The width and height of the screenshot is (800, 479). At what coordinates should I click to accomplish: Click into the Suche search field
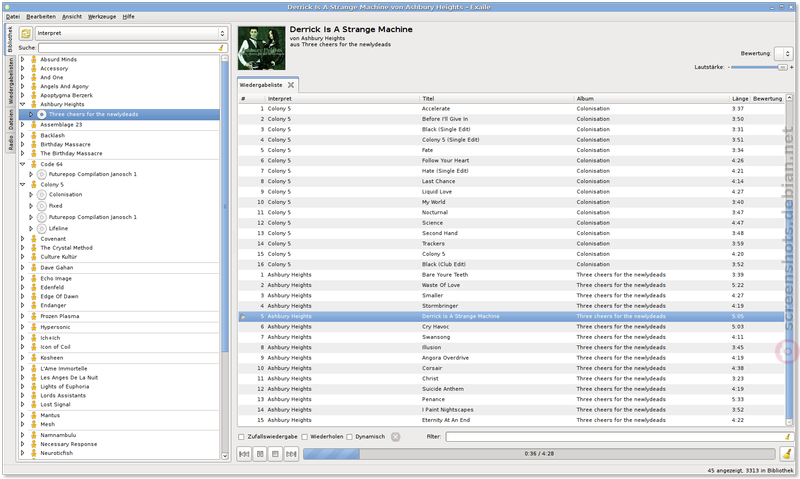(x=133, y=47)
